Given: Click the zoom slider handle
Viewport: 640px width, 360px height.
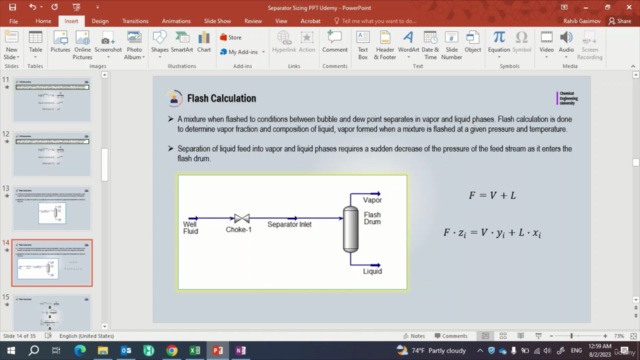Looking at the screenshot, I should coord(571,336).
